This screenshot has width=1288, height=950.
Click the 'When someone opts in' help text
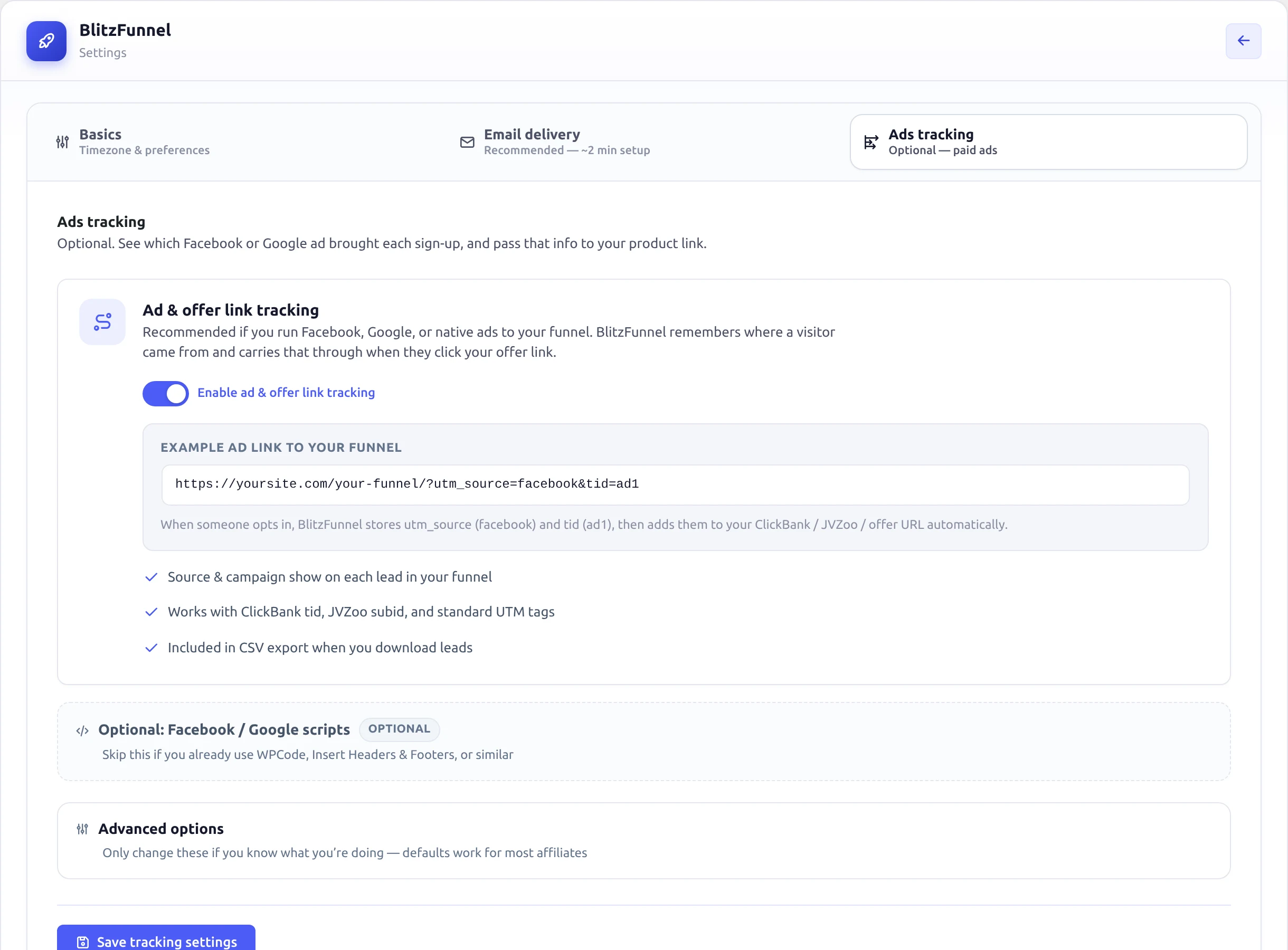[584, 525]
